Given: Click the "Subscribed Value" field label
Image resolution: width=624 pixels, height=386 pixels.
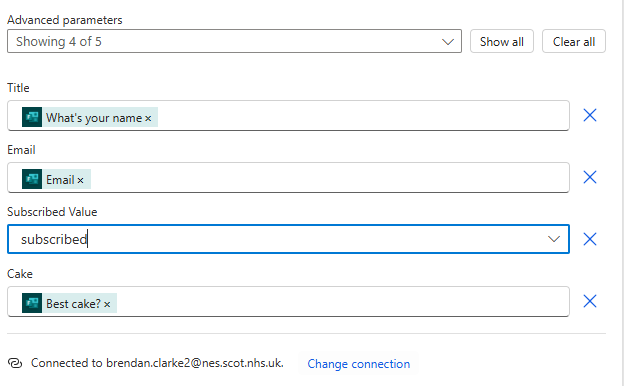Looking at the screenshot, I should [x=52, y=212].
